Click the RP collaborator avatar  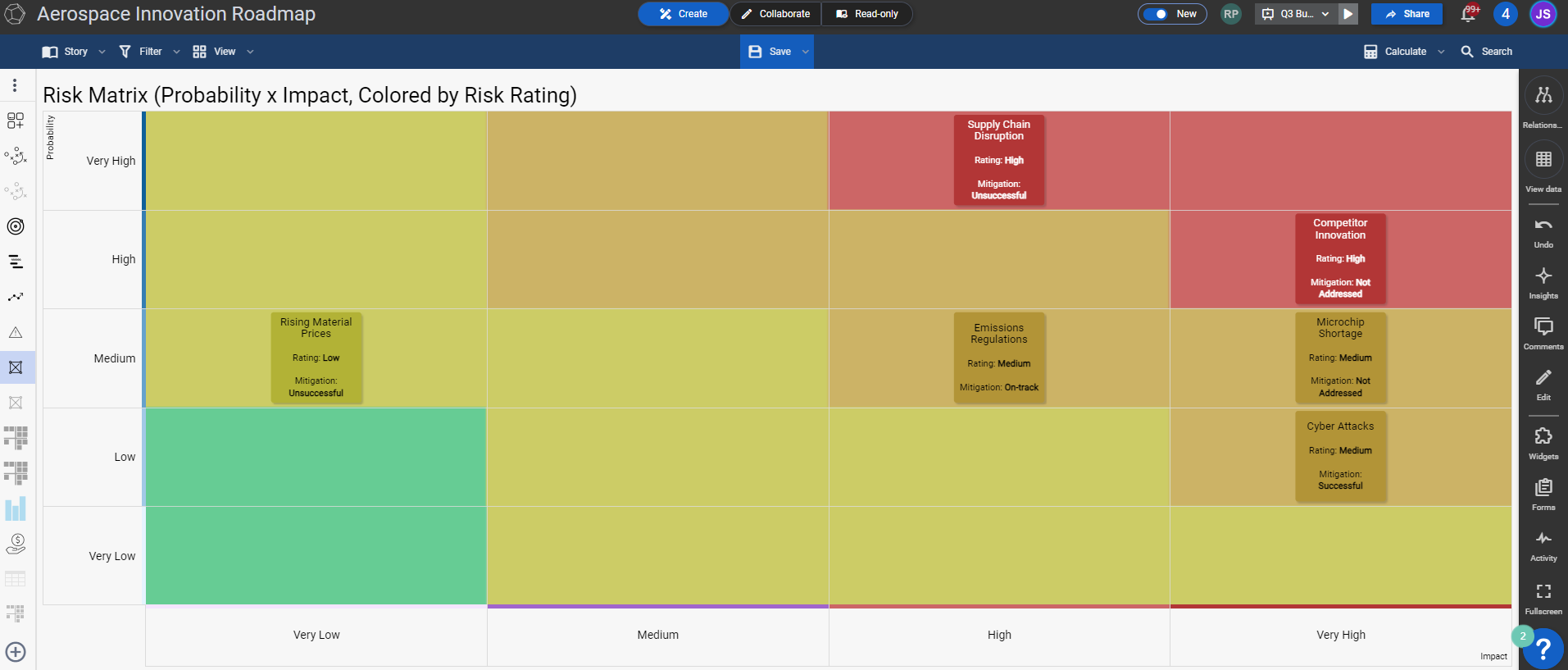tap(1230, 14)
